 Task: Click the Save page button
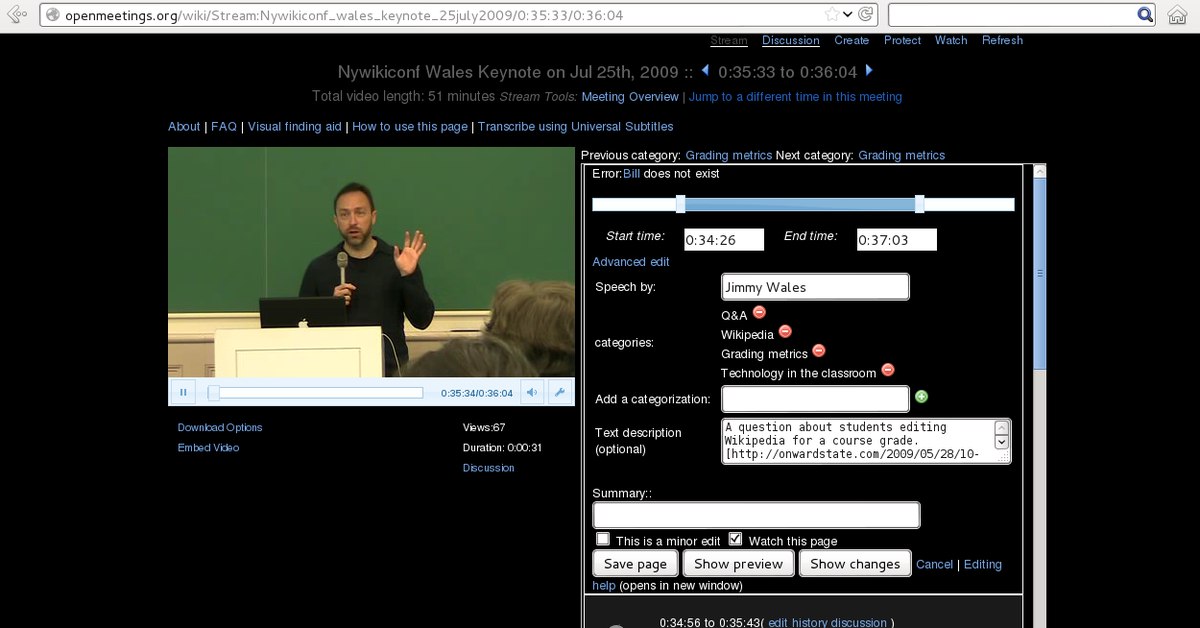click(635, 564)
